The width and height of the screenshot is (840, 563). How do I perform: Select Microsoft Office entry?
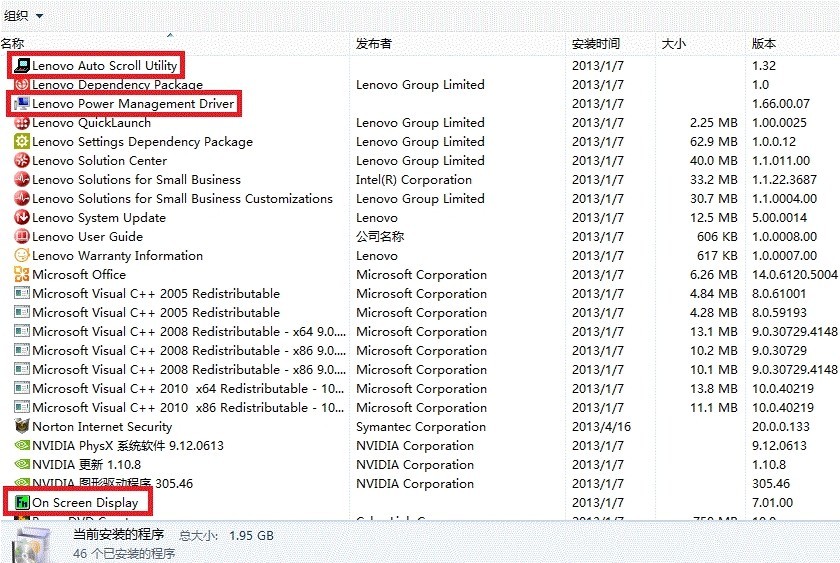pos(79,275)
